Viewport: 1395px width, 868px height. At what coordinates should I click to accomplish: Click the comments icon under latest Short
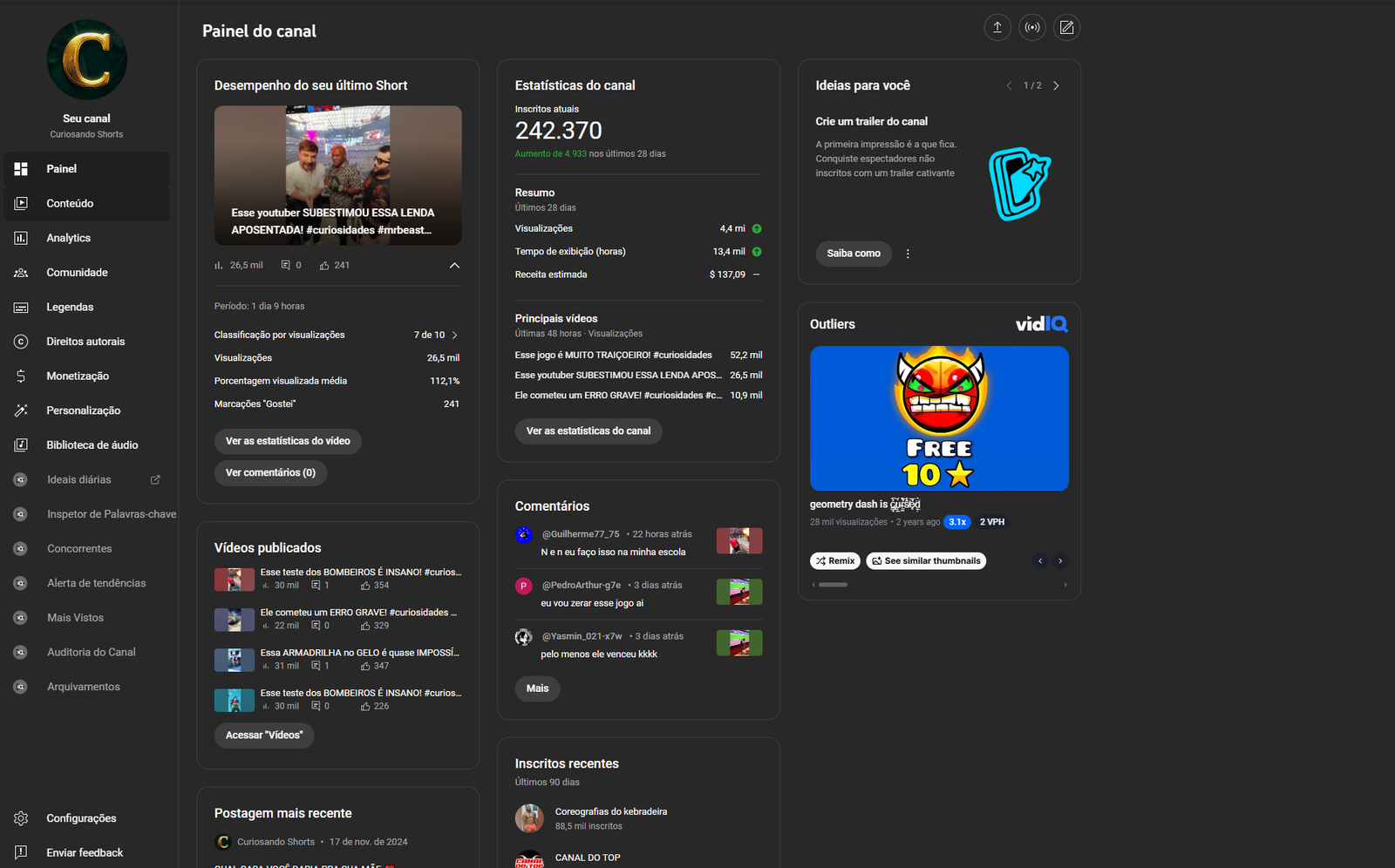(285, 265)
